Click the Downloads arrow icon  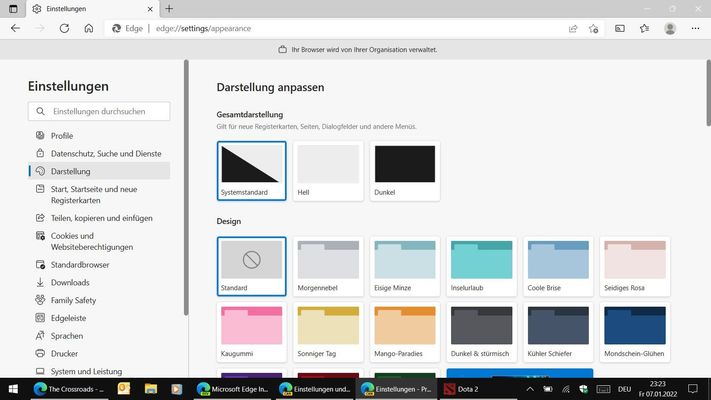pyautogui.click(x=40, y=282)
